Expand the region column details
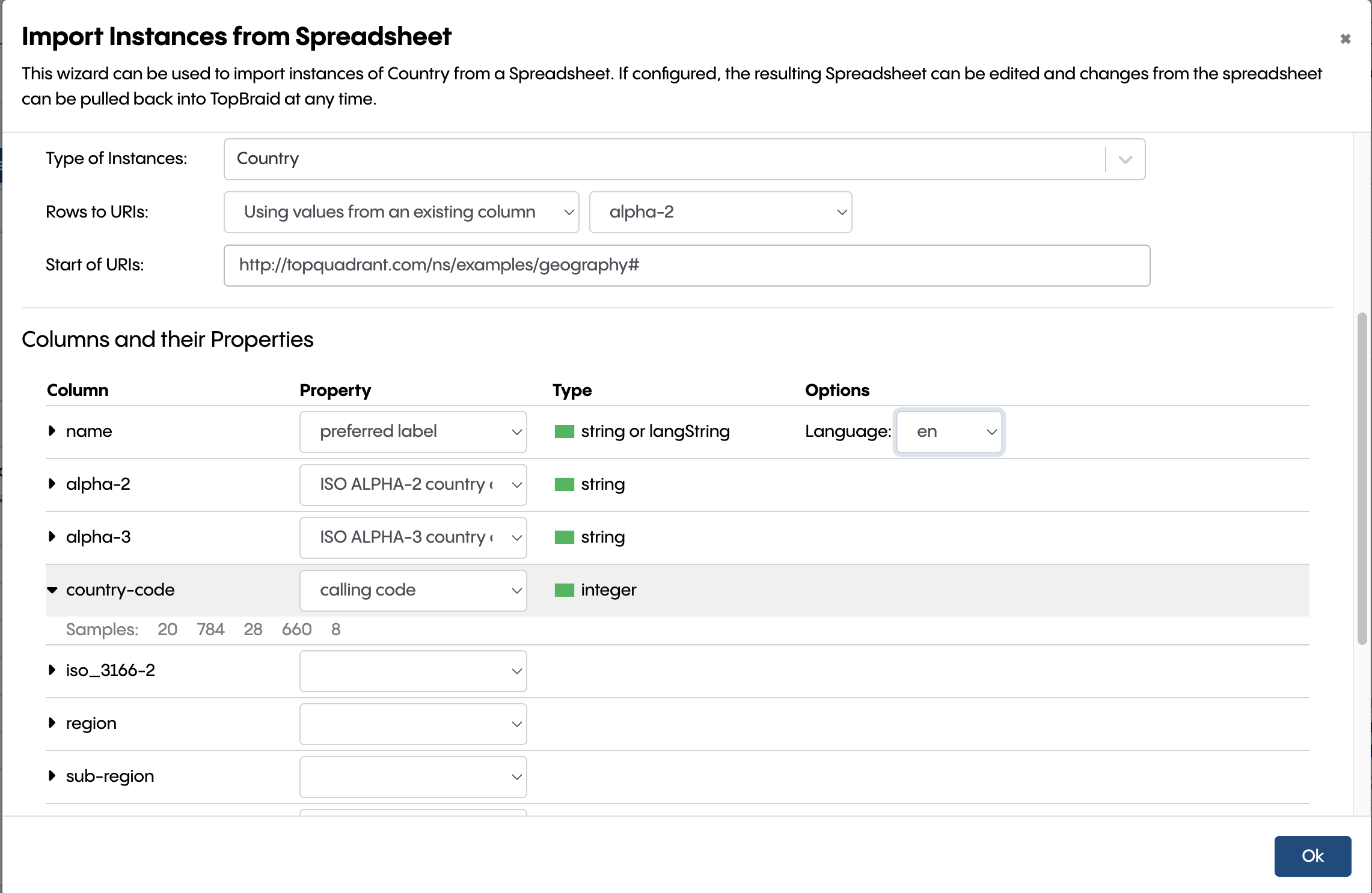1372x893 pixels. click(52, 724)
